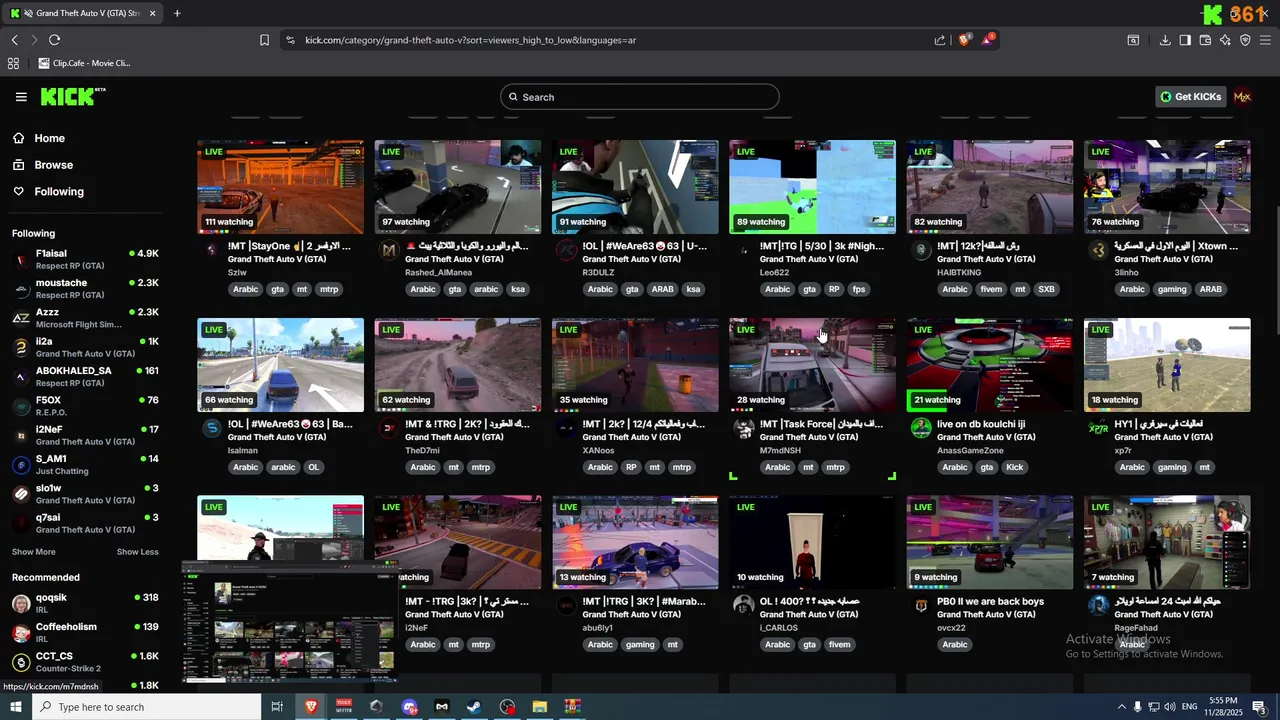Click the KICK beta logo

pos(73,96)
